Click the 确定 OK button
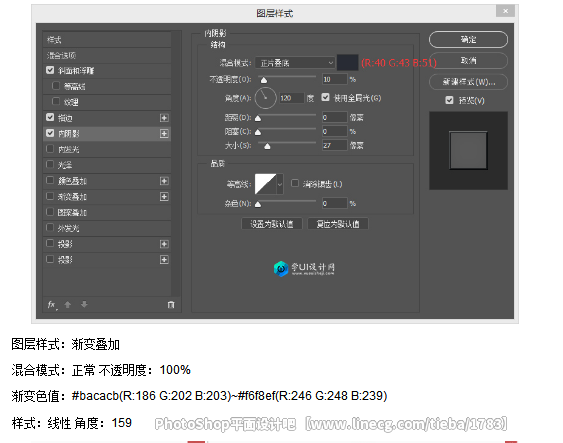Viewport: 563px width, 443px height. (x=468, y=39)
